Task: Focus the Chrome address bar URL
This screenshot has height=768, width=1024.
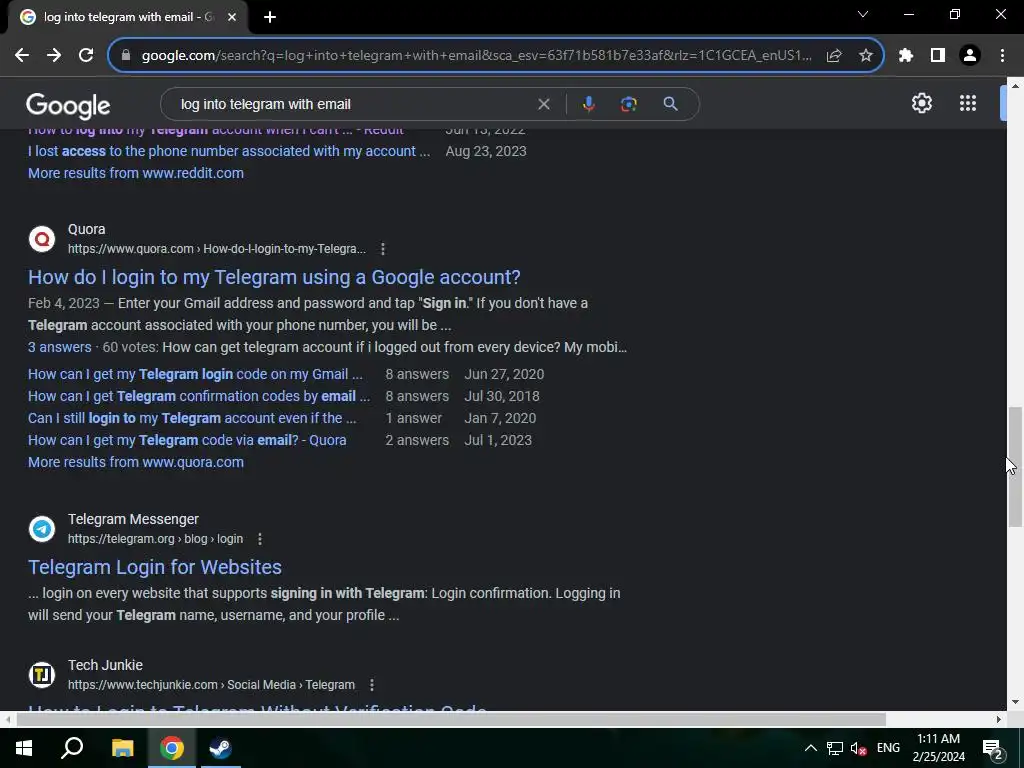Action: [477, 56]
